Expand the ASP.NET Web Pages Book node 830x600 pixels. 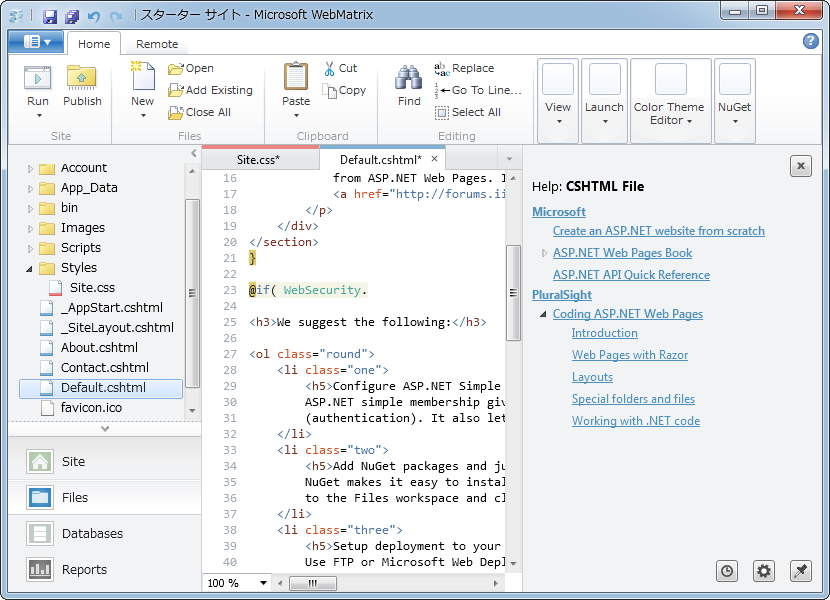pyautogui.click(x=544, y=253)
